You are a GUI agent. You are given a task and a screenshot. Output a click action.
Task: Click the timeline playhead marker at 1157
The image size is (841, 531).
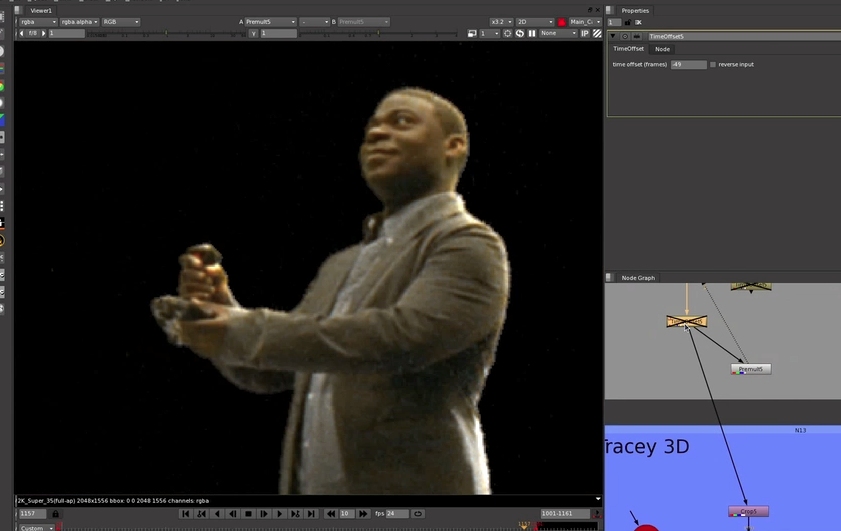[x=524, y=526]
